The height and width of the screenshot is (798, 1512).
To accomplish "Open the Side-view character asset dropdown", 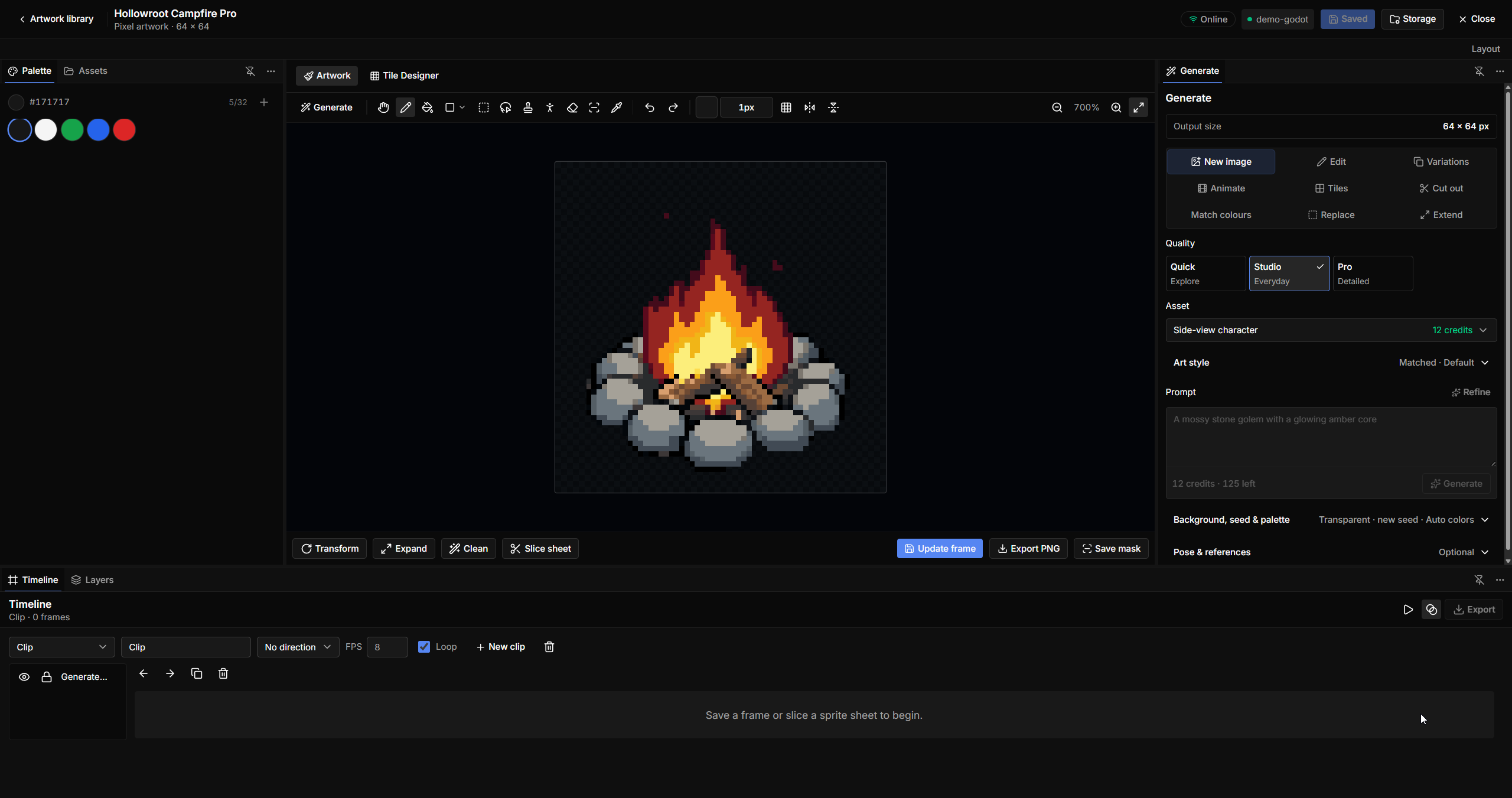I will [1331, 330].
